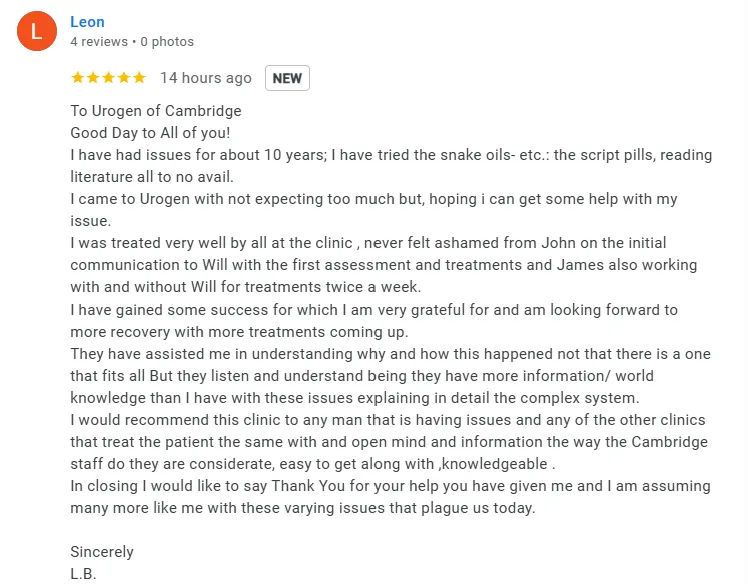Click the line mentioning snake oils

(x=391, y=155)
